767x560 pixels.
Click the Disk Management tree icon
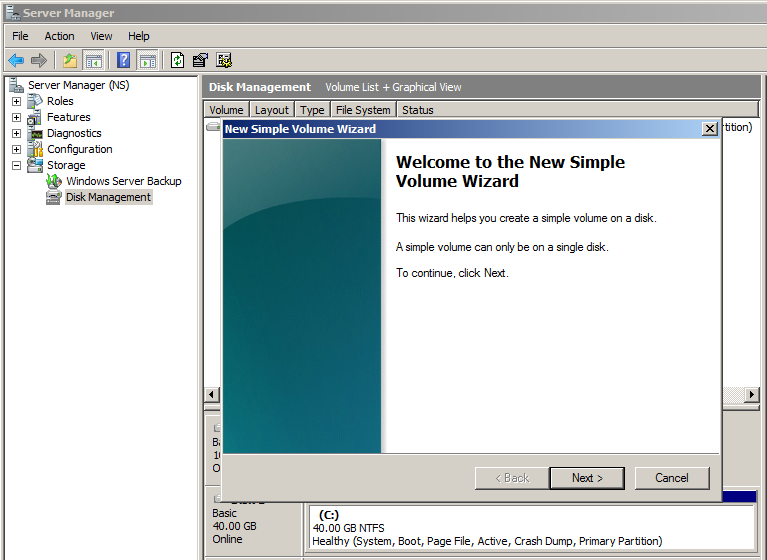click(x=54, y=197)
